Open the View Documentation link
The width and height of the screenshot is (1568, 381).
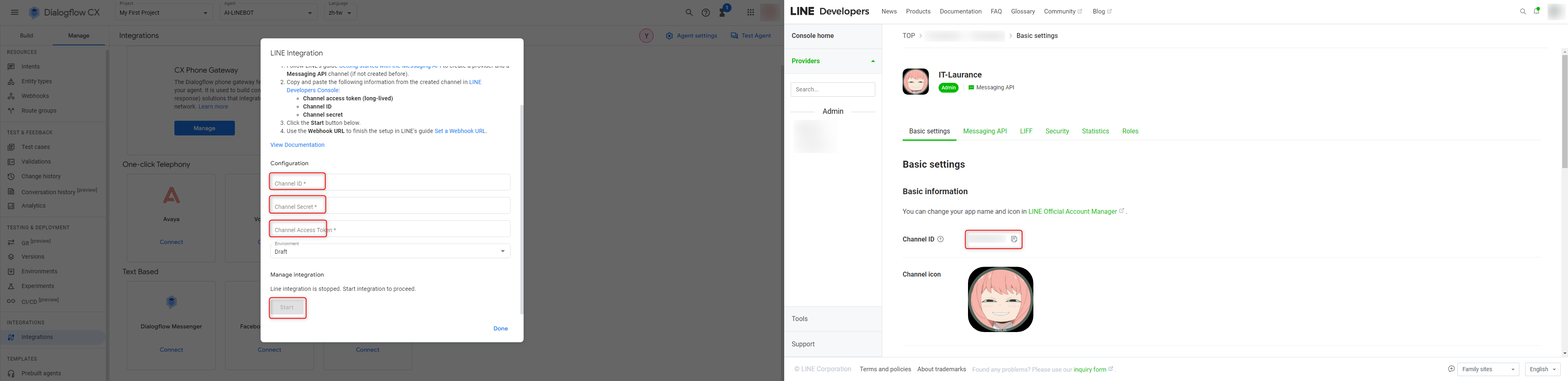pos(297,145)
